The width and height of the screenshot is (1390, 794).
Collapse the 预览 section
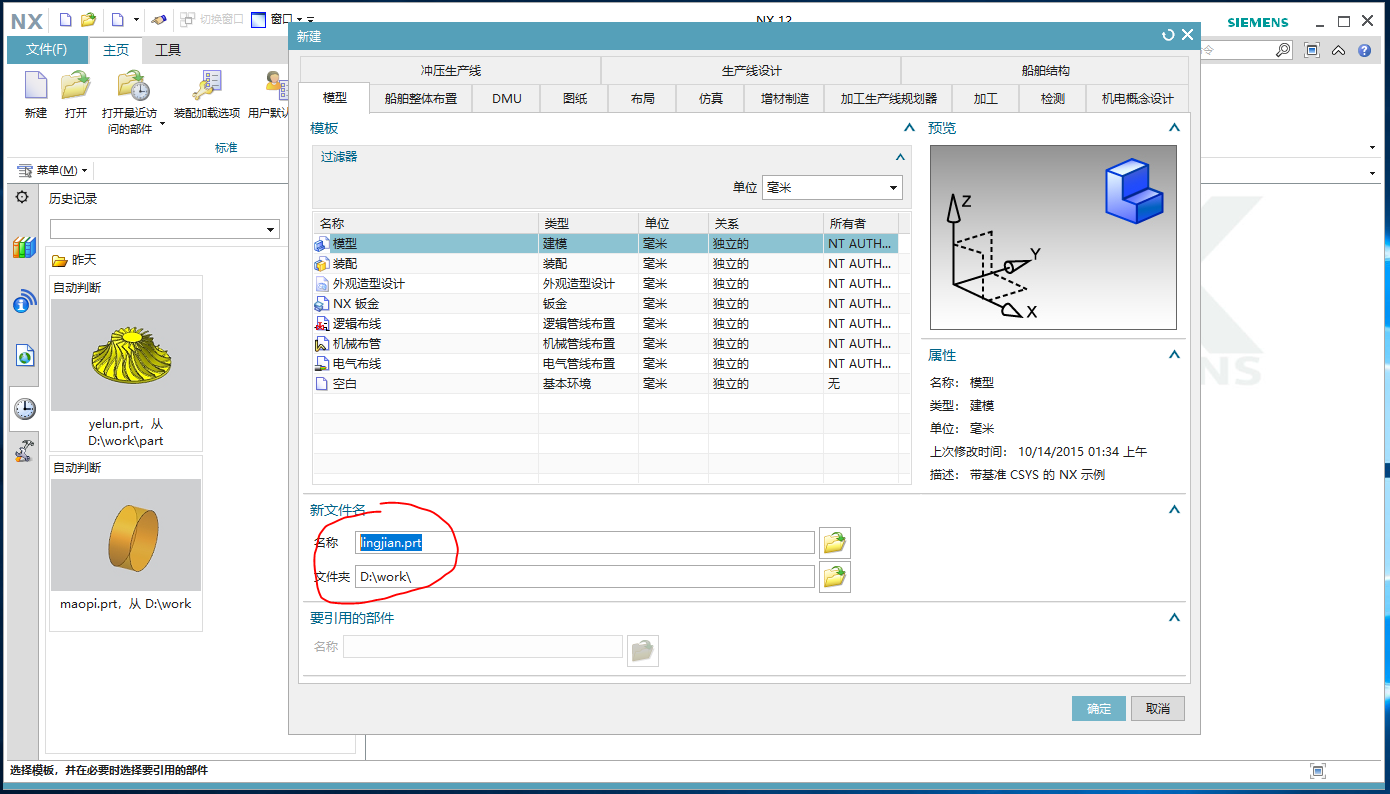point(1174,128)
